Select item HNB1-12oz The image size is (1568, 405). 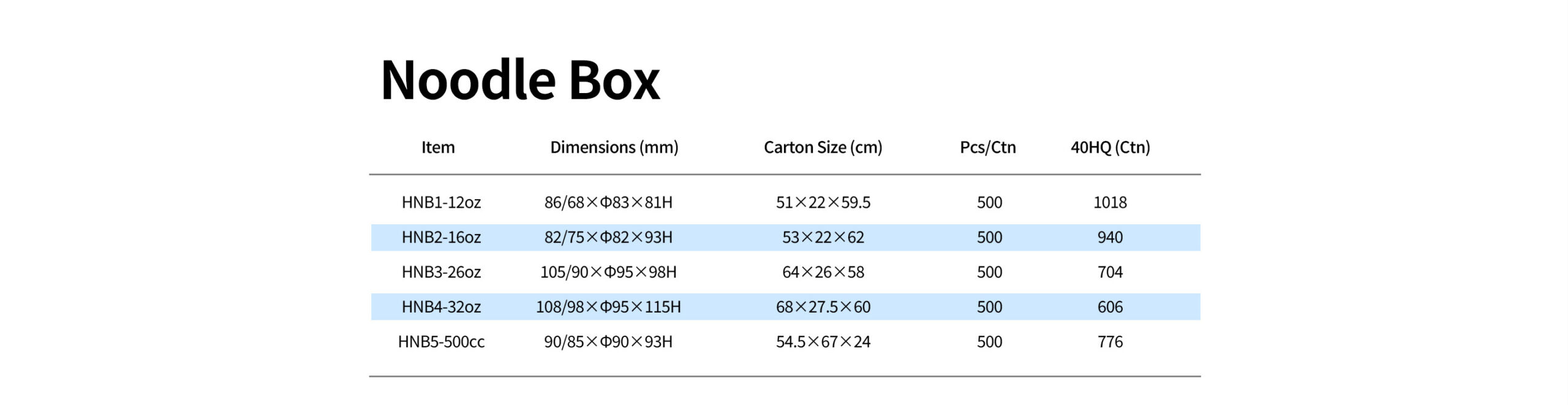click(x=441, y=202)
